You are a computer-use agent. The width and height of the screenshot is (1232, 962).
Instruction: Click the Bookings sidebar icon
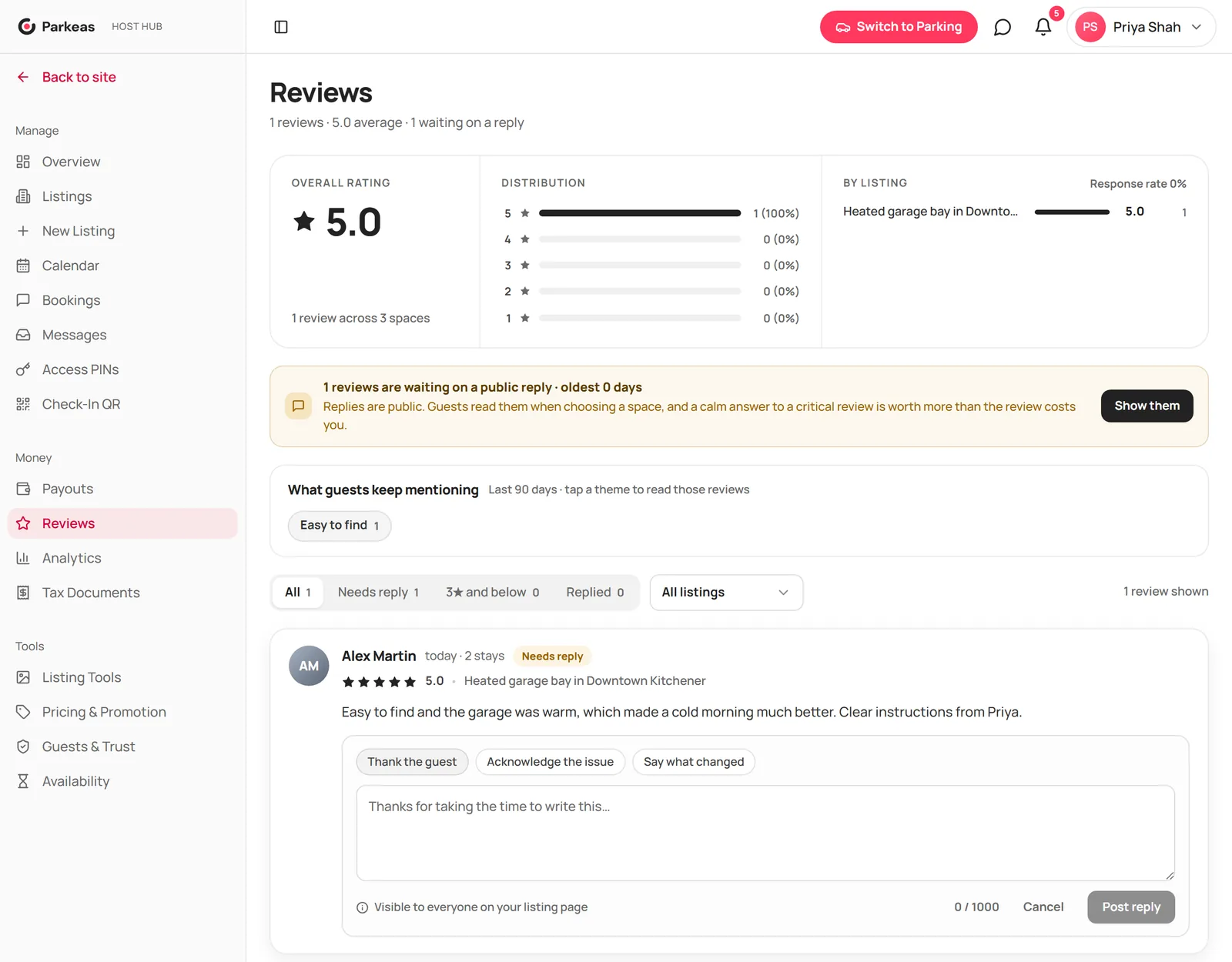pyautogui.click(x=23, y=300)
